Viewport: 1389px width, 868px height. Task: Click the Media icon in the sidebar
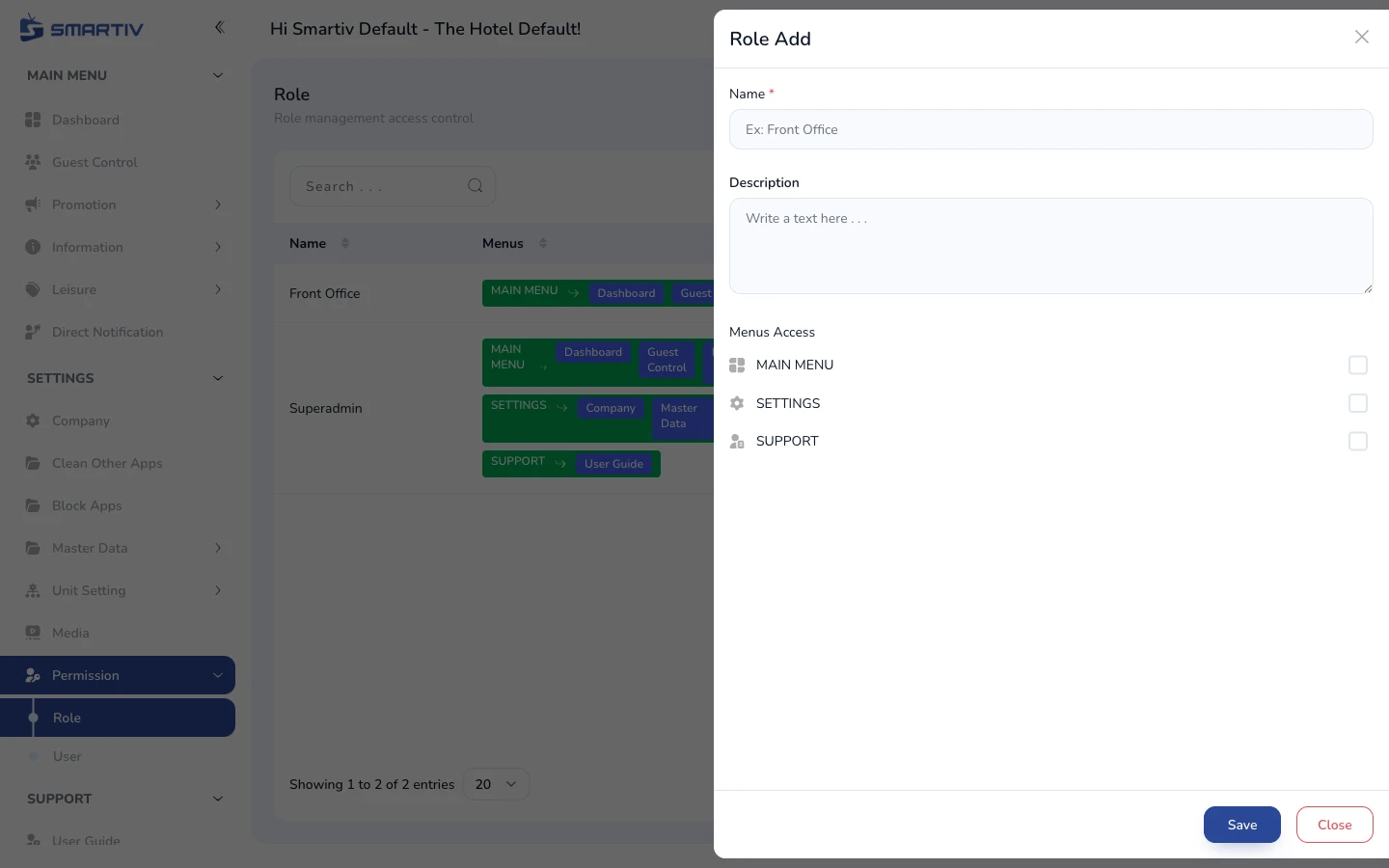tap(33, 633)
